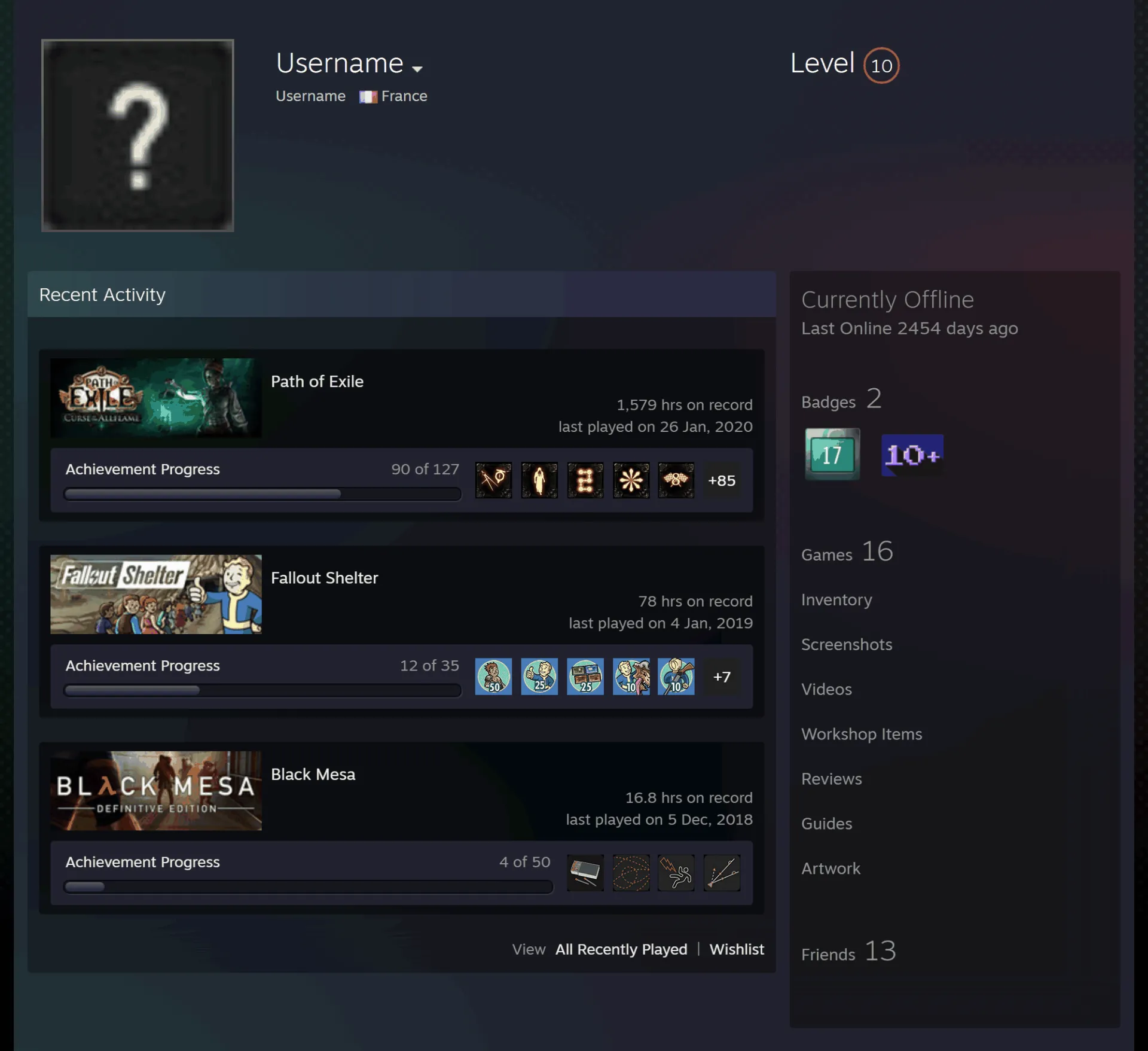The image size is (1148, 1051).
Task: Click the Fallout Shelter achievement progress bar
Action: (x=262, y=690)
